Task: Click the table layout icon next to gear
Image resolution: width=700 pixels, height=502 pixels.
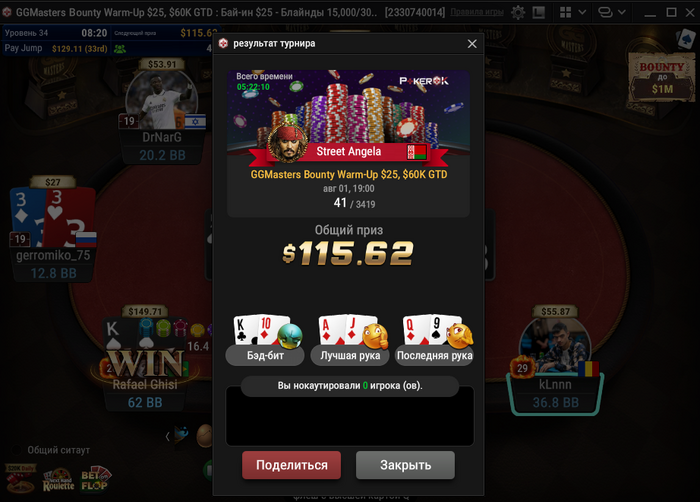Action: 538,13
